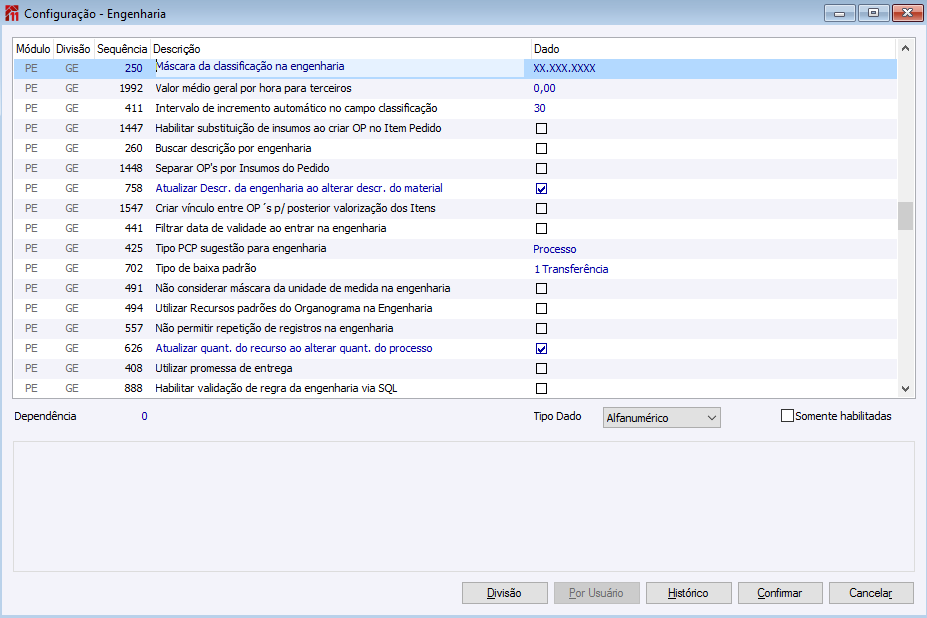The width and height of the screenshot is (927, 618).
Task: Sort by the Sequência column header
Action: tap(122, 49)
